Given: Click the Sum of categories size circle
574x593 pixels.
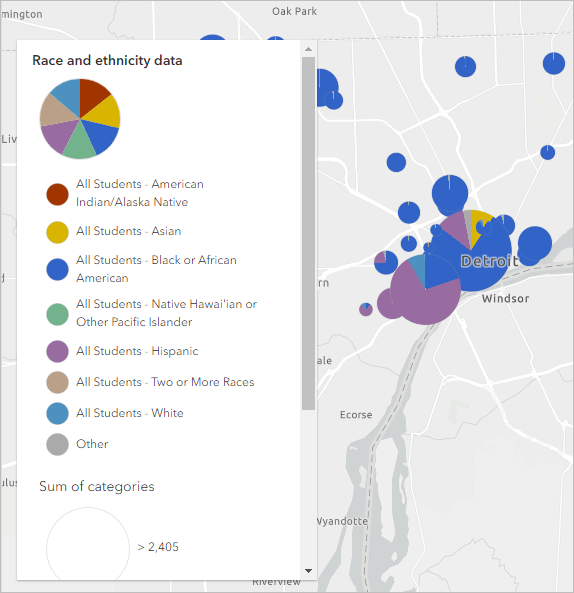Looking at the screenshot, I should pyautogui.click(x=88, y=545).
